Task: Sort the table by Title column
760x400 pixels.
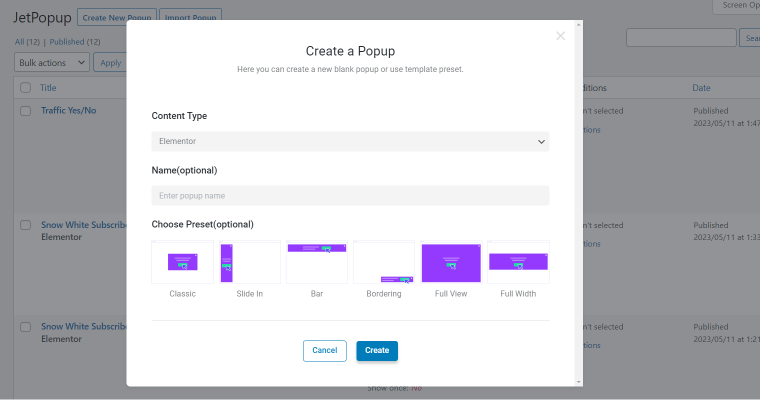Action: point(48,88)
